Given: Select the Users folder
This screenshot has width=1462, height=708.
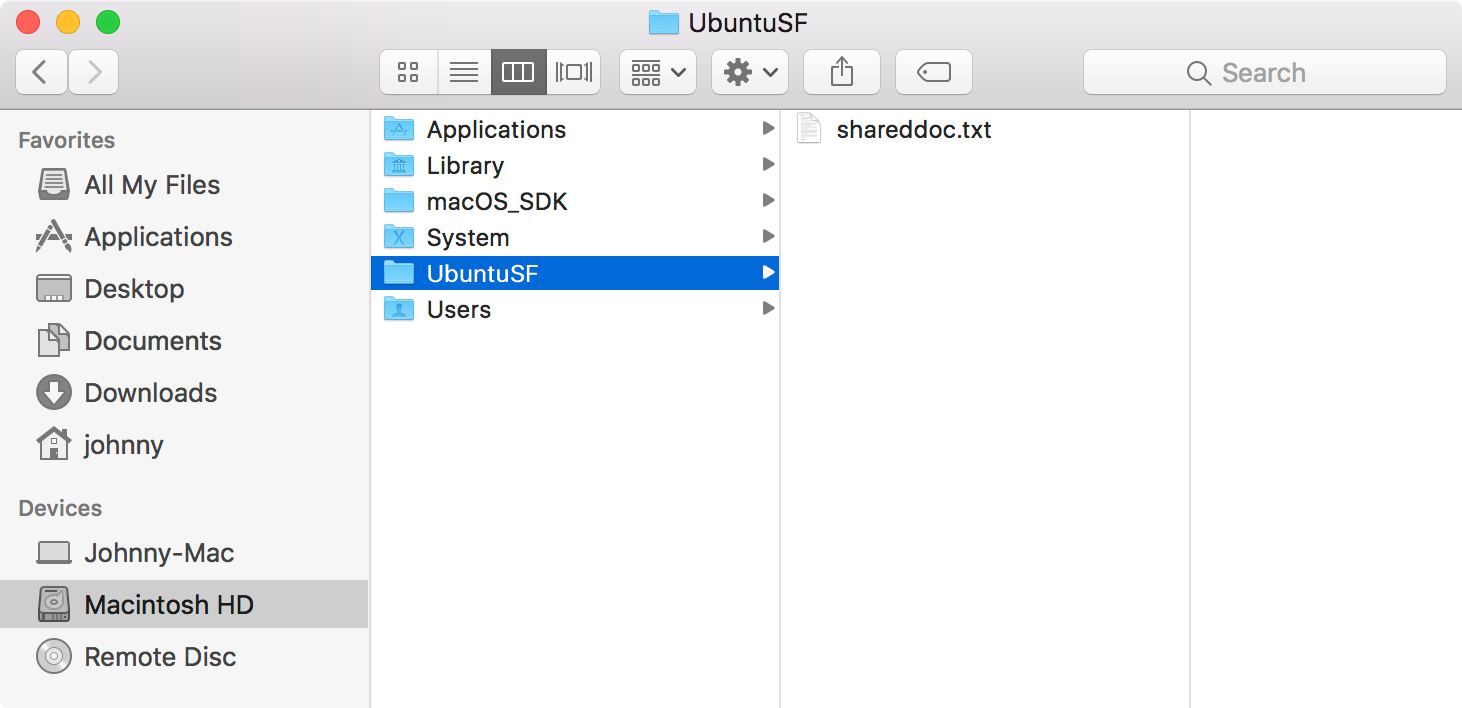Looking at the screenshot, I should point(574,309).
